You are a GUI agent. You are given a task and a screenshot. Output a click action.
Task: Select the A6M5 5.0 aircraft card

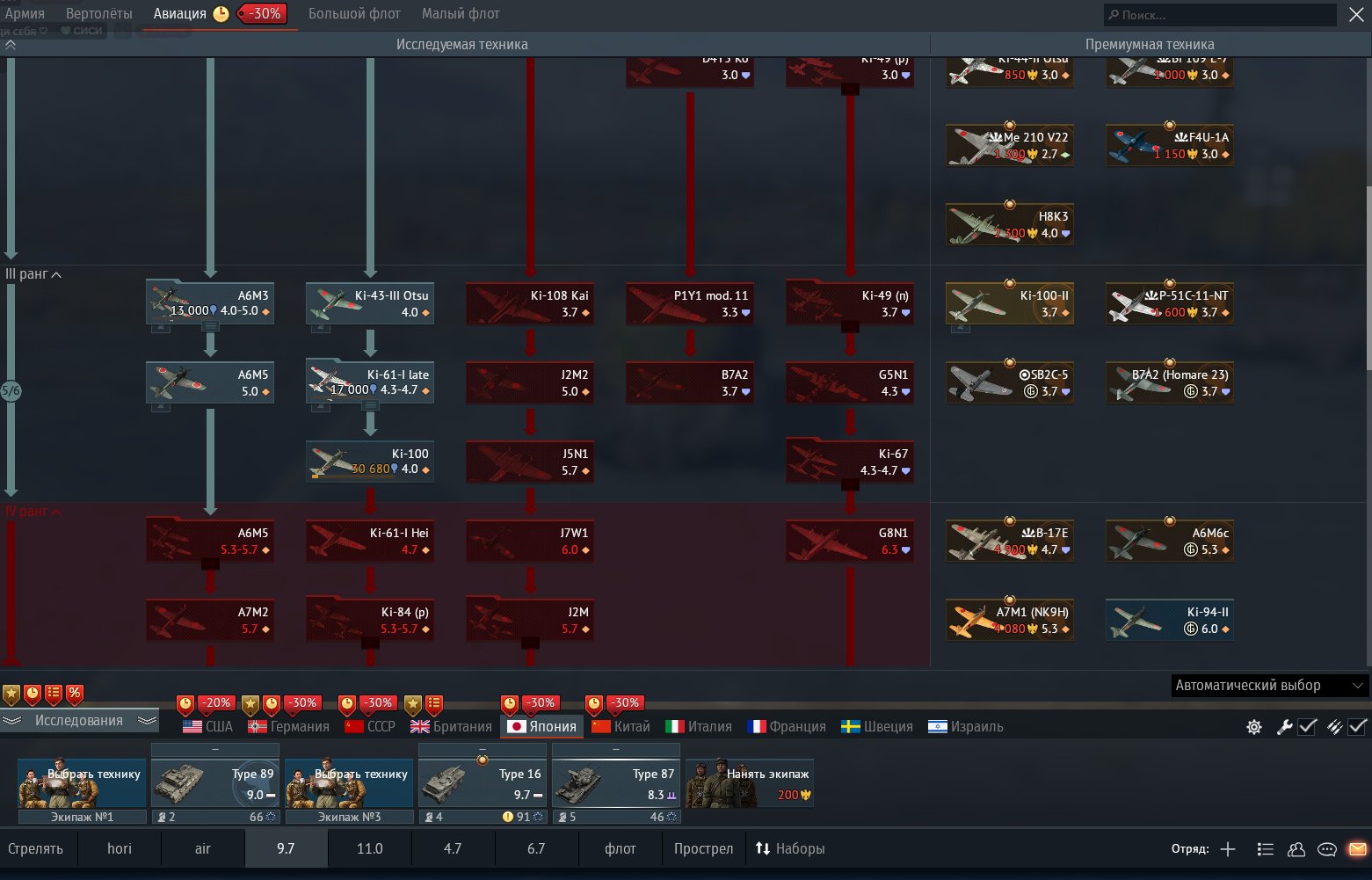click(210, 382)
